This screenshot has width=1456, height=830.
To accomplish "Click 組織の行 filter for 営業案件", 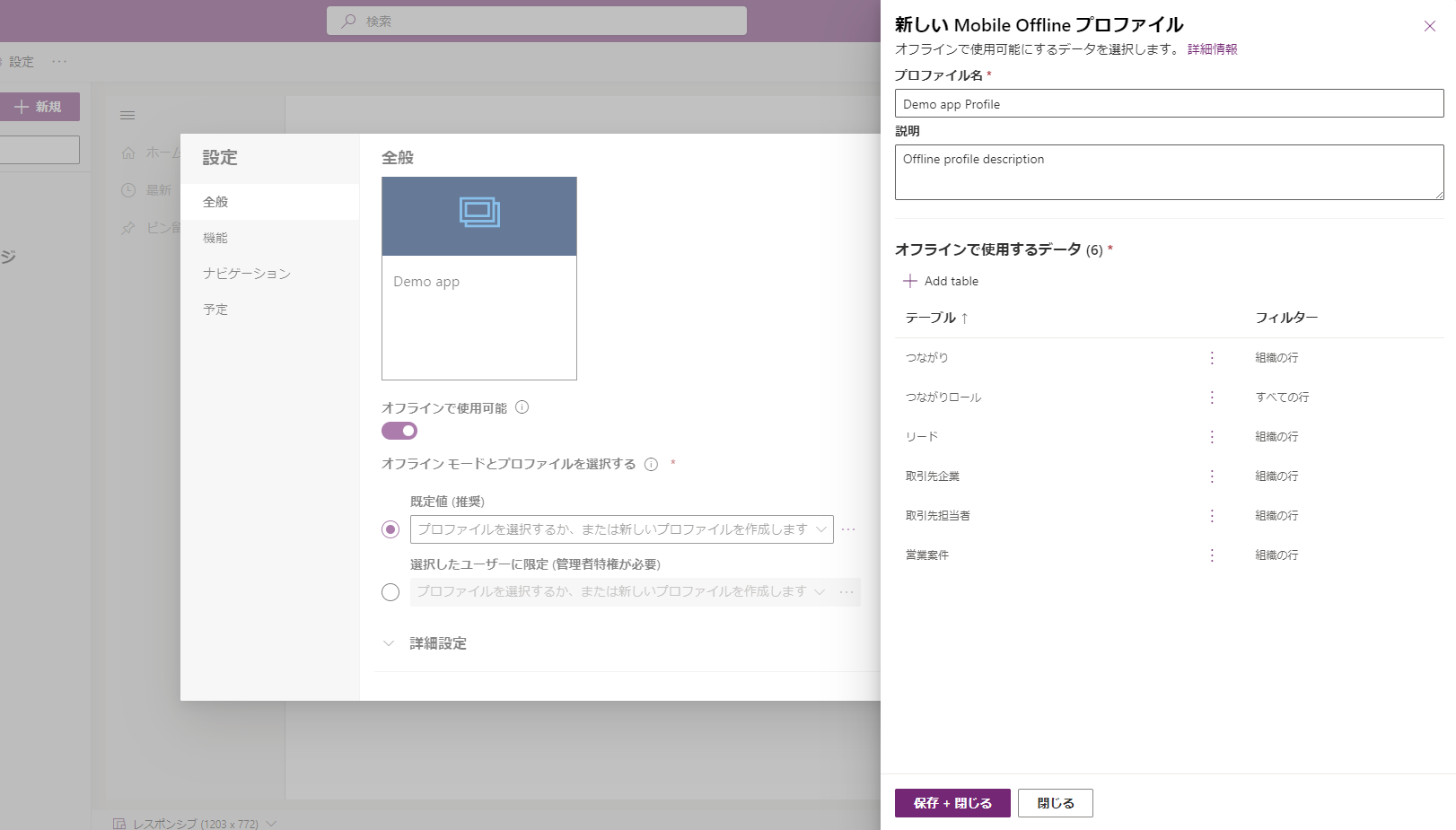I will click(x=1276, y=555).
